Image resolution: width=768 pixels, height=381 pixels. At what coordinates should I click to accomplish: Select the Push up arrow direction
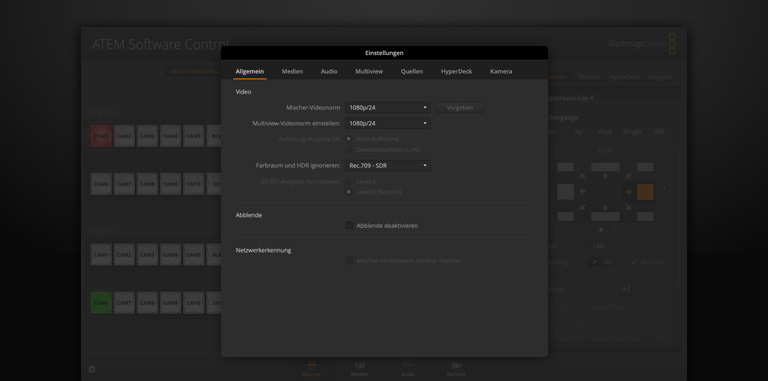[x=605, y=176]
